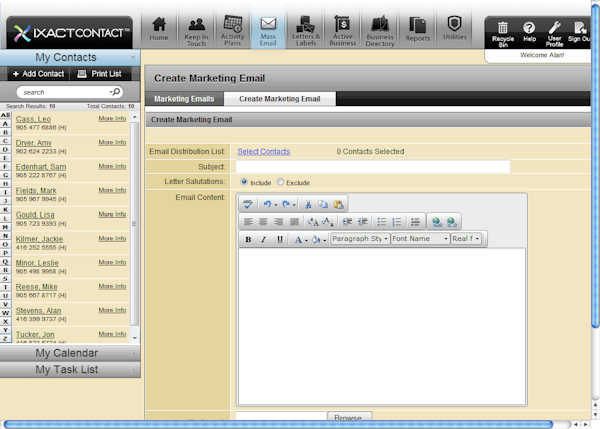Select the Exclude salutation option
Viewport: 600px width, 429px height.
click(280, 183)
